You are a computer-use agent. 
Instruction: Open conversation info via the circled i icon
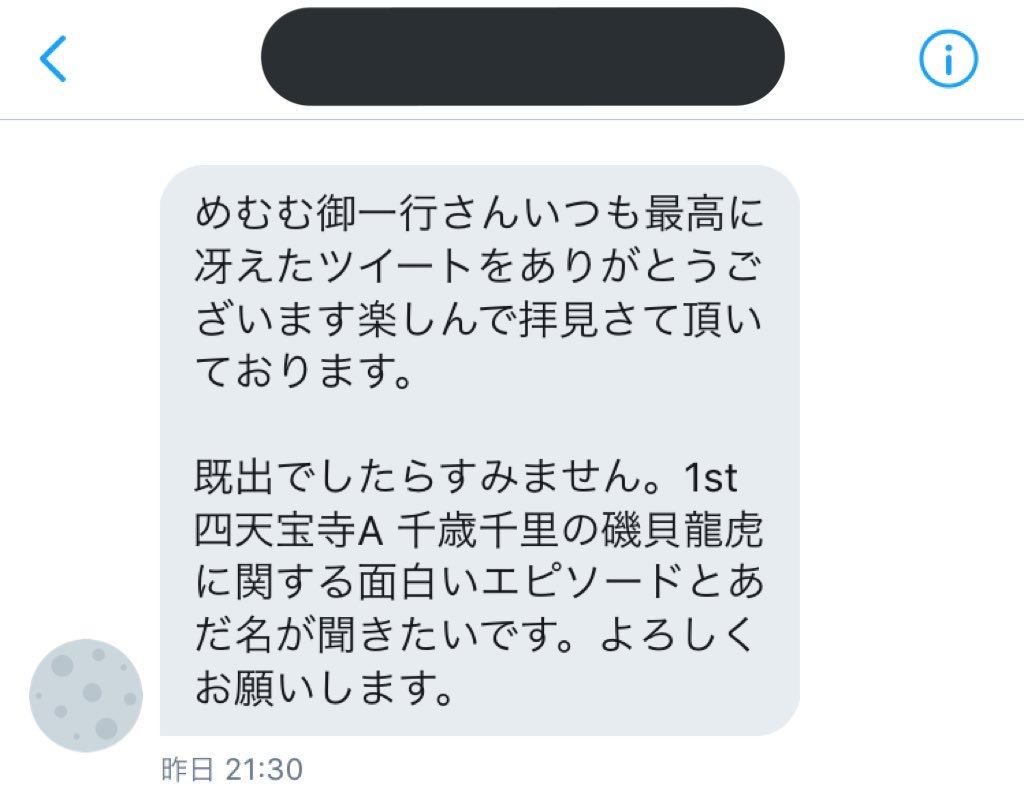(948, 59)
